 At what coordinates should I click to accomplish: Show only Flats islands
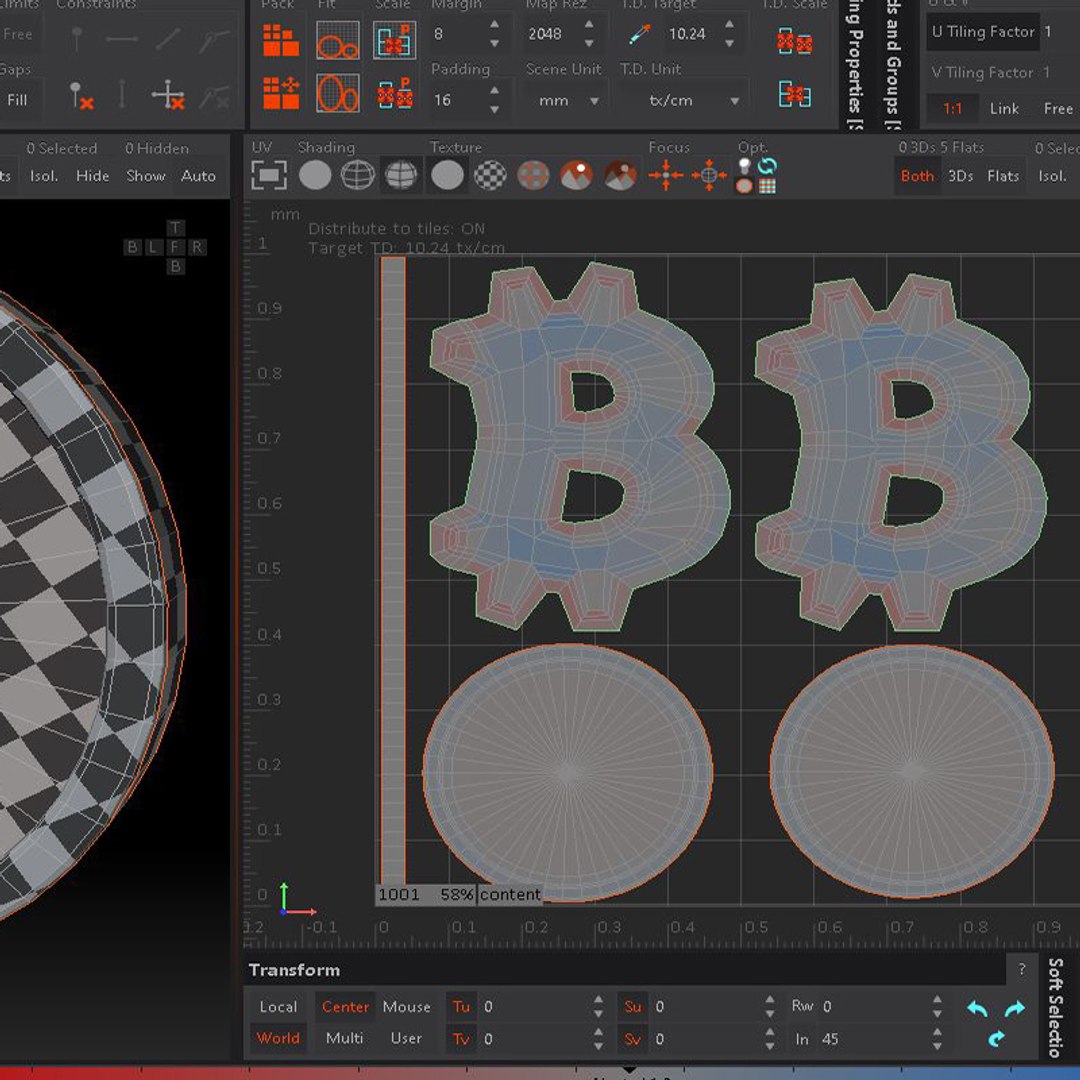(1003, 176)
